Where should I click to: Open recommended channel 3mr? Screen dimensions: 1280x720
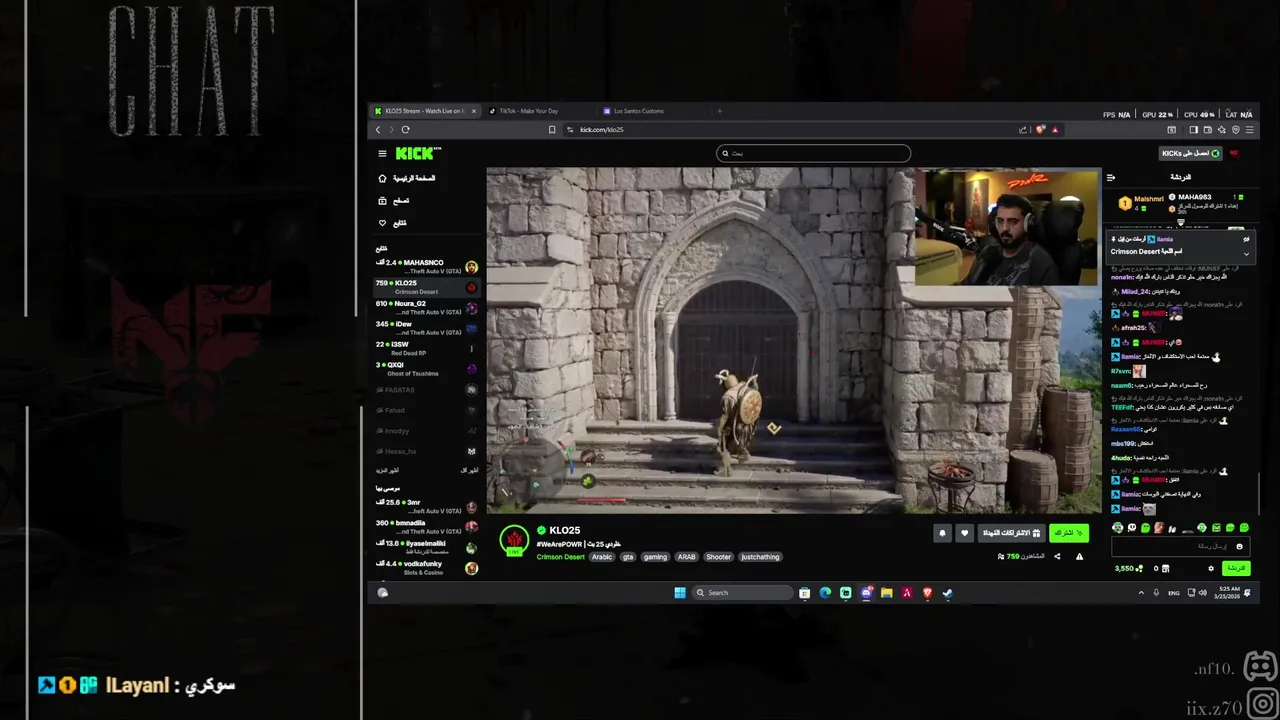[x=427, y=507]
